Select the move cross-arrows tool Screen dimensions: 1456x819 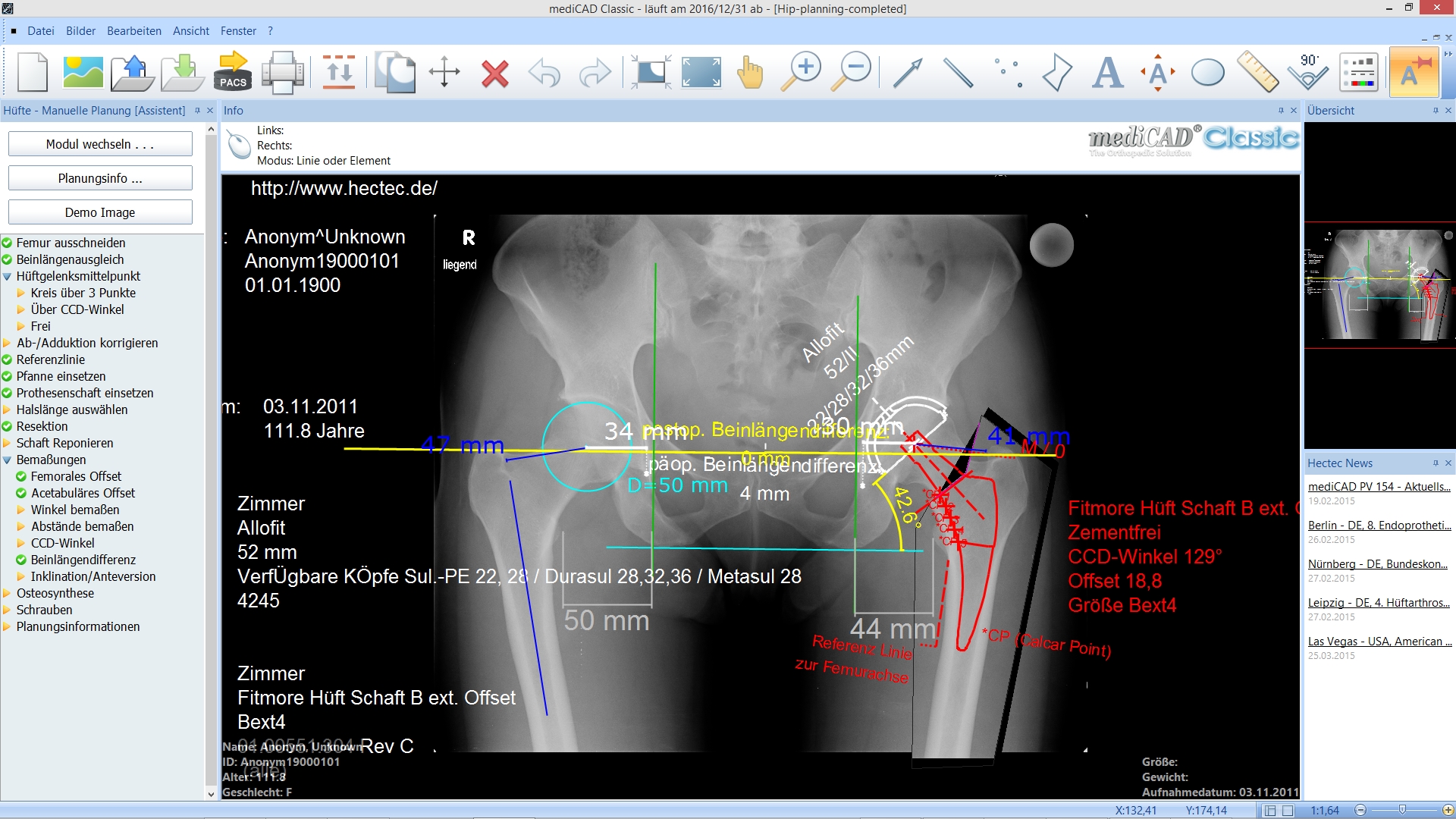[x=444, y=73]
